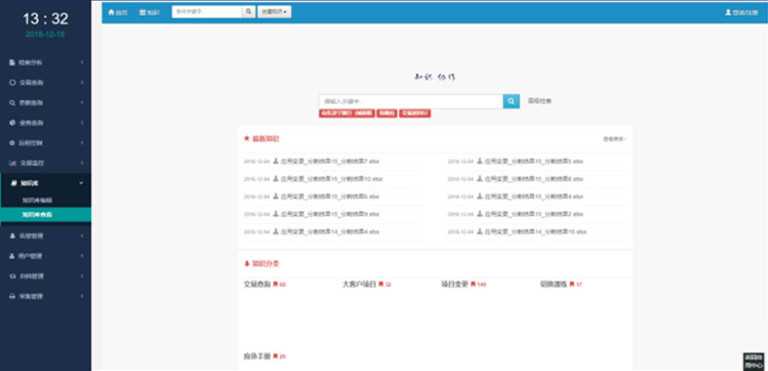Image resolution: width=768 pixels, height=371 pixels.
Task: Click the small magnifier button in top bar
Action: pos(249,12)
